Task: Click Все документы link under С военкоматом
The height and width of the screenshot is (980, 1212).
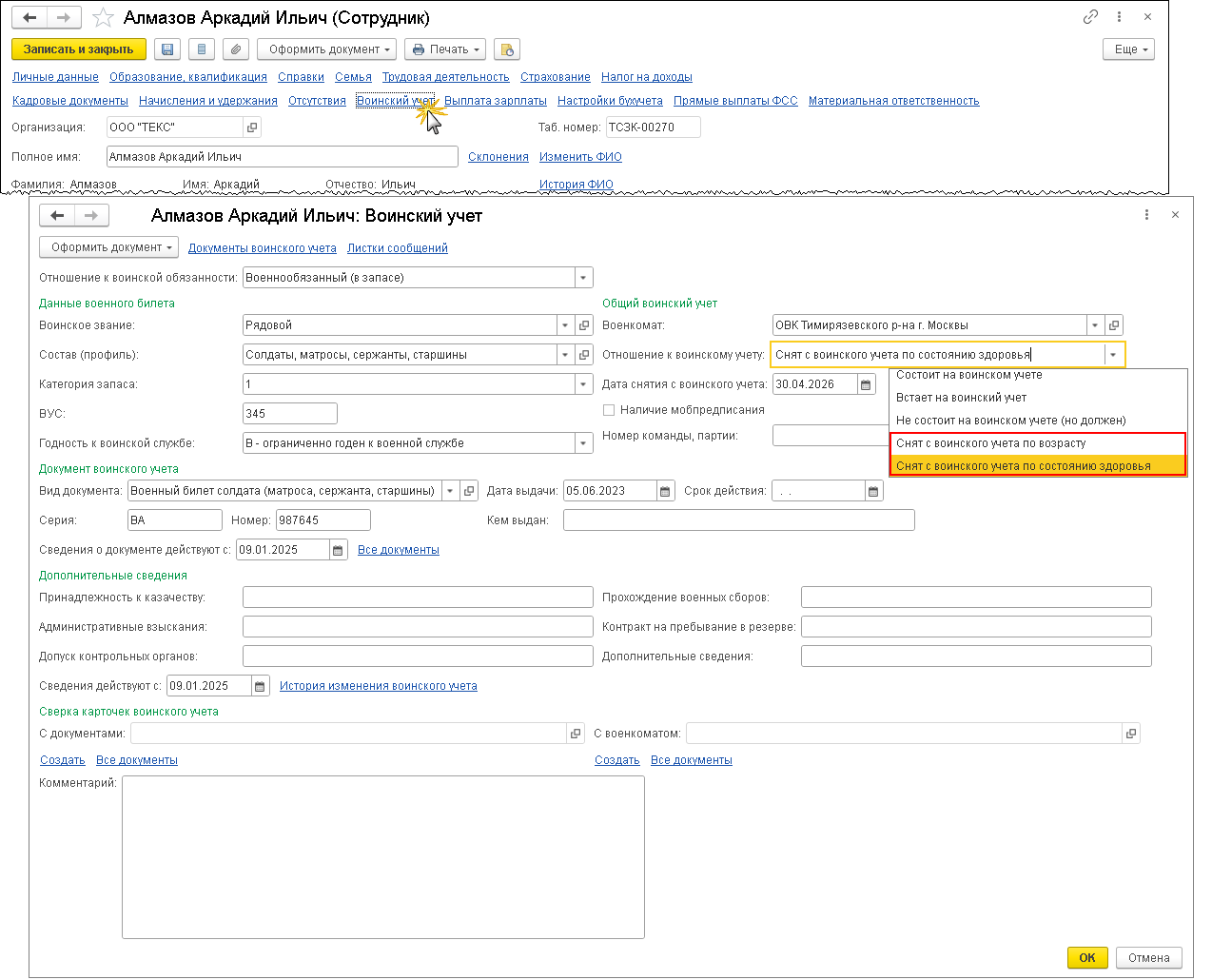Action: coord(692,760)
